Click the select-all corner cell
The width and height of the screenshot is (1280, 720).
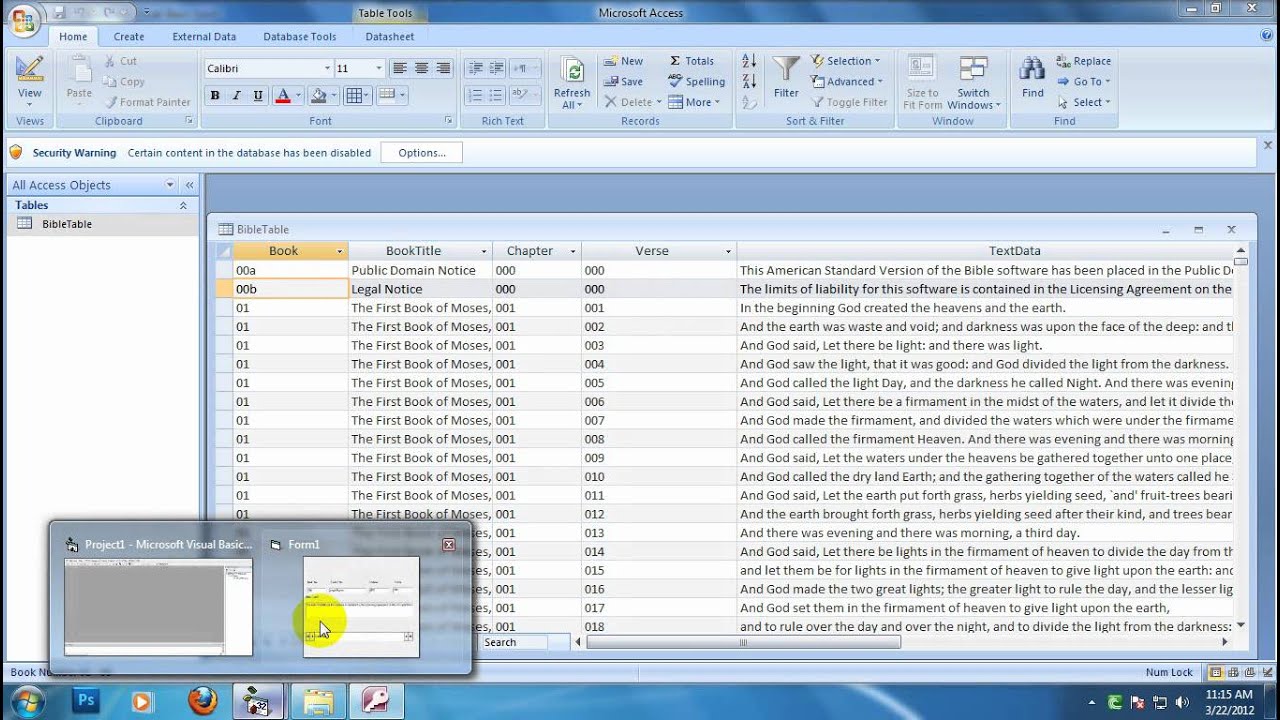click(x=224, y=251)
